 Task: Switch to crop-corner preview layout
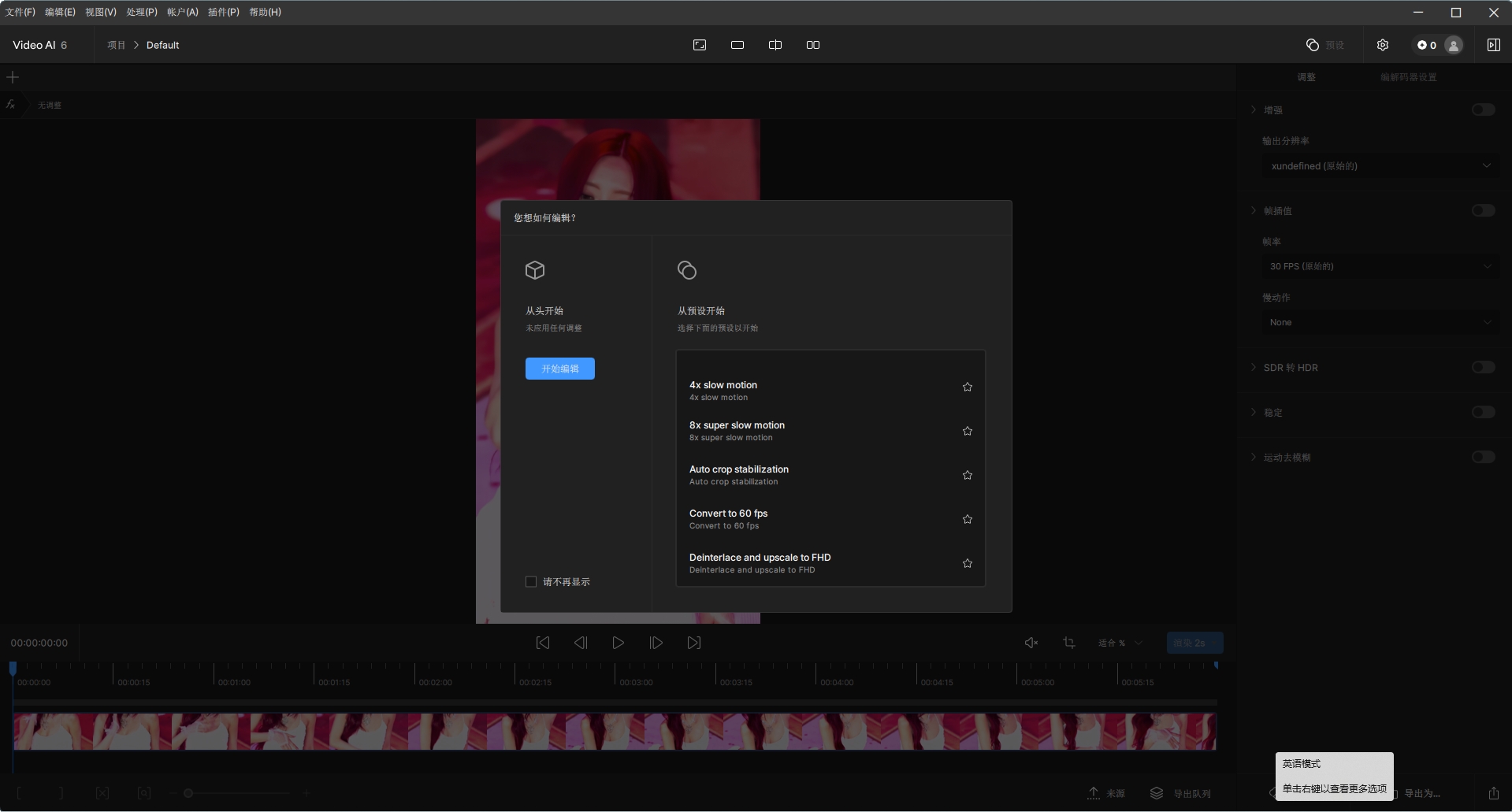pos(700,45)
